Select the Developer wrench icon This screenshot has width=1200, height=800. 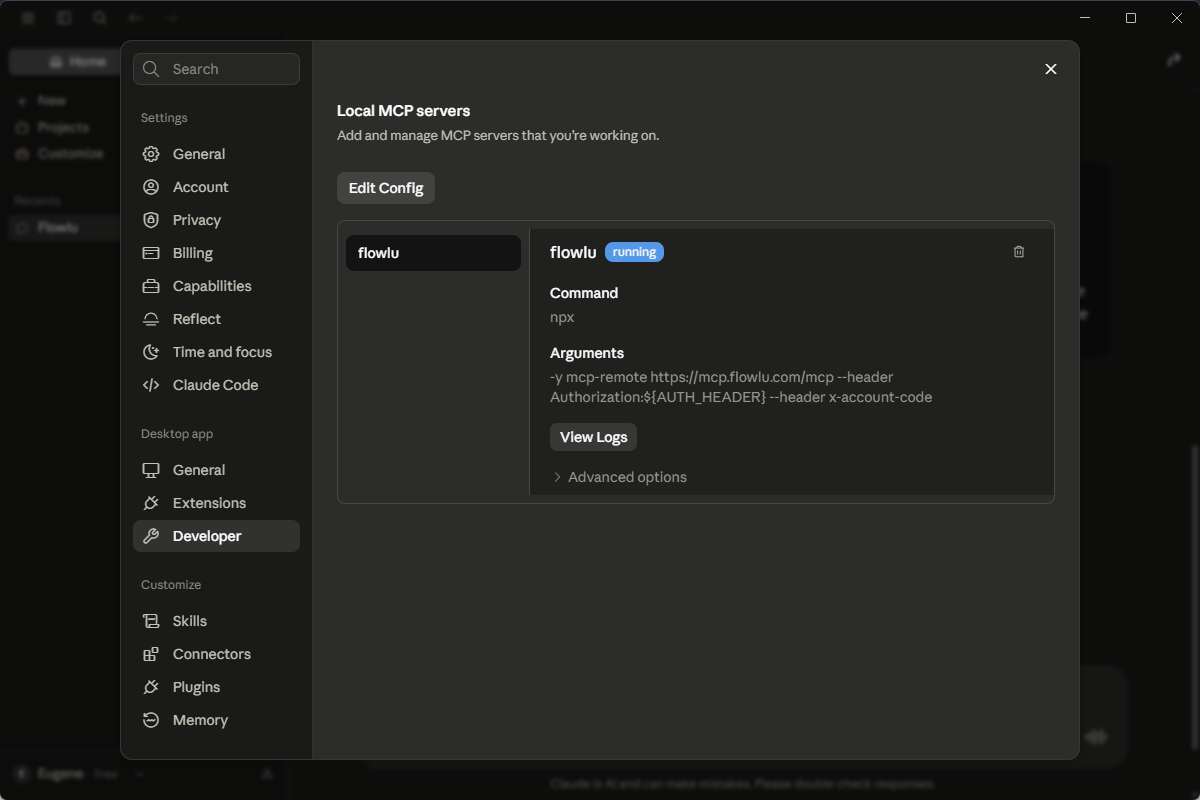point(151,536)
